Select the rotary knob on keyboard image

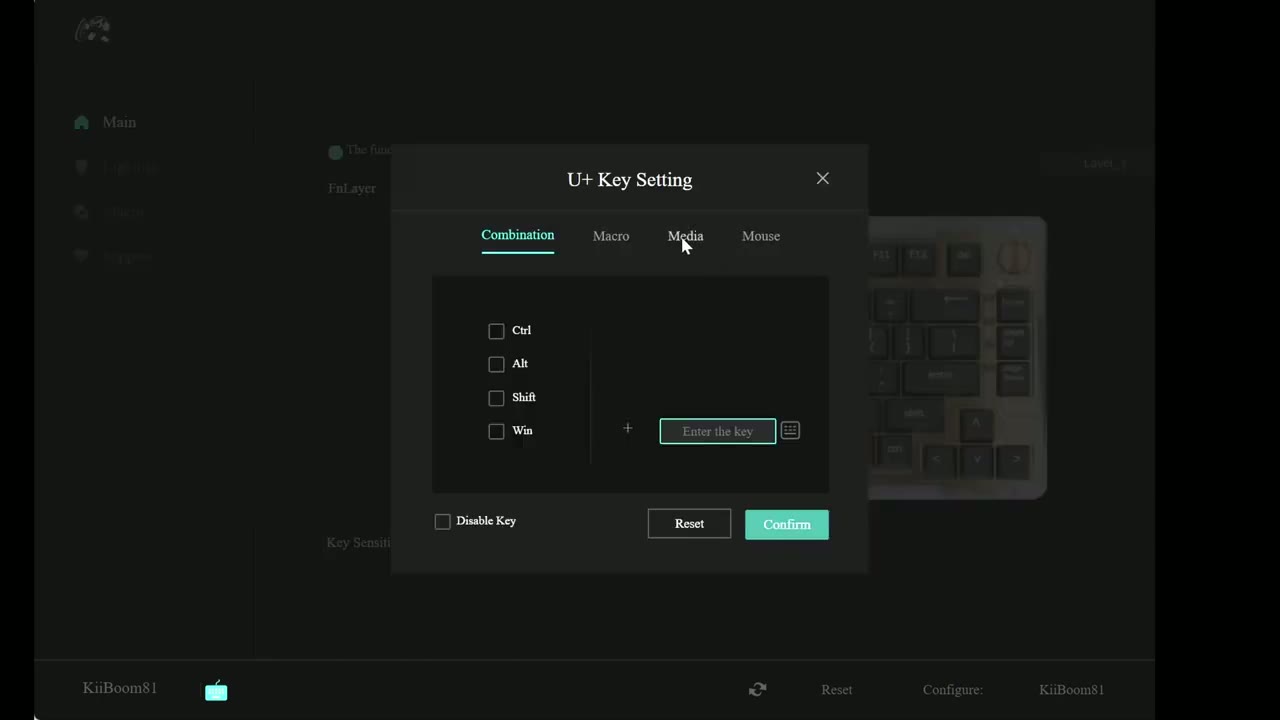pyautogui.click(x=1013, y=257)
